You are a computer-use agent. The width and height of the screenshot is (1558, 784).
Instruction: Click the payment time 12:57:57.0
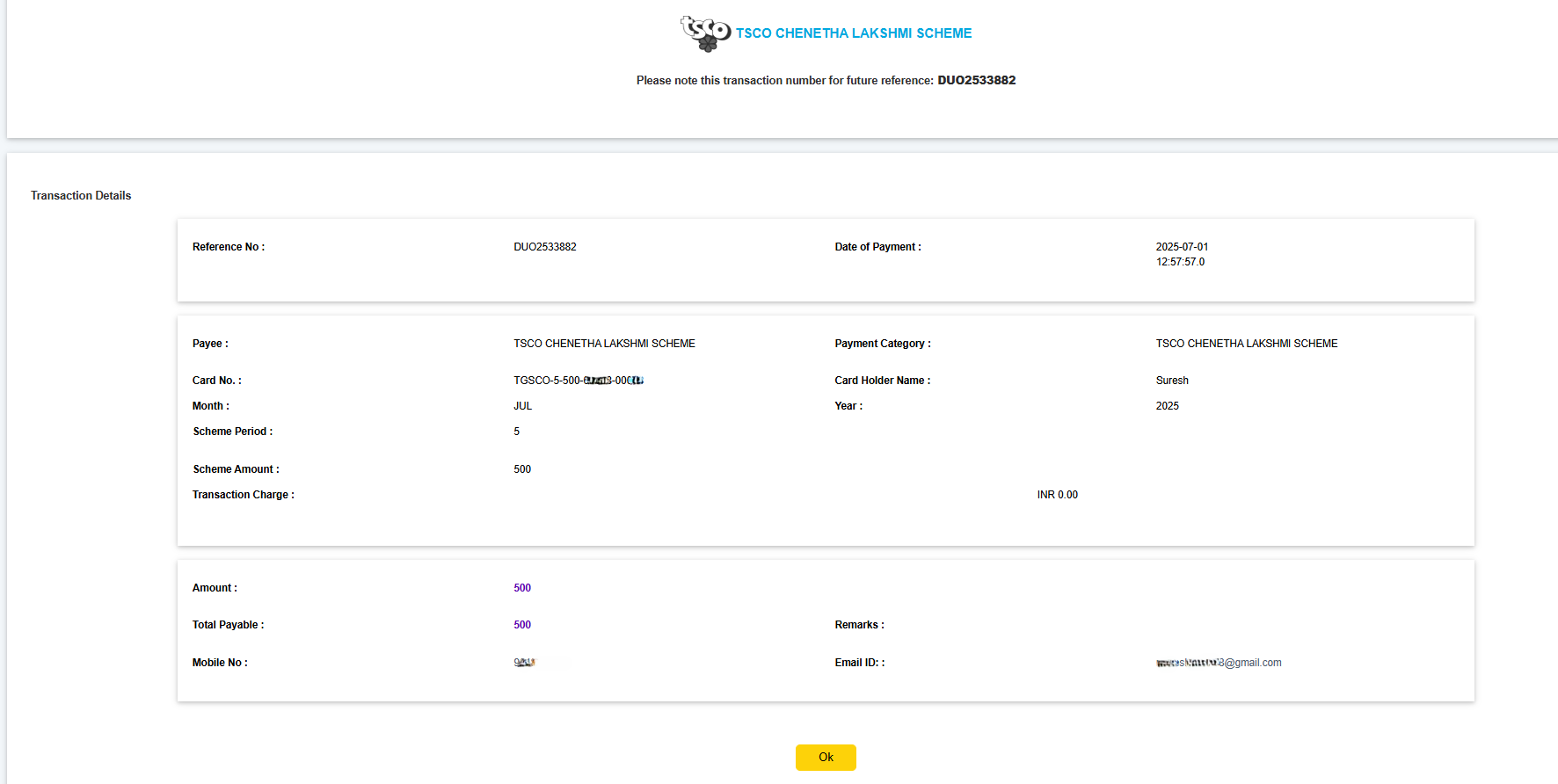[1180, 262]
